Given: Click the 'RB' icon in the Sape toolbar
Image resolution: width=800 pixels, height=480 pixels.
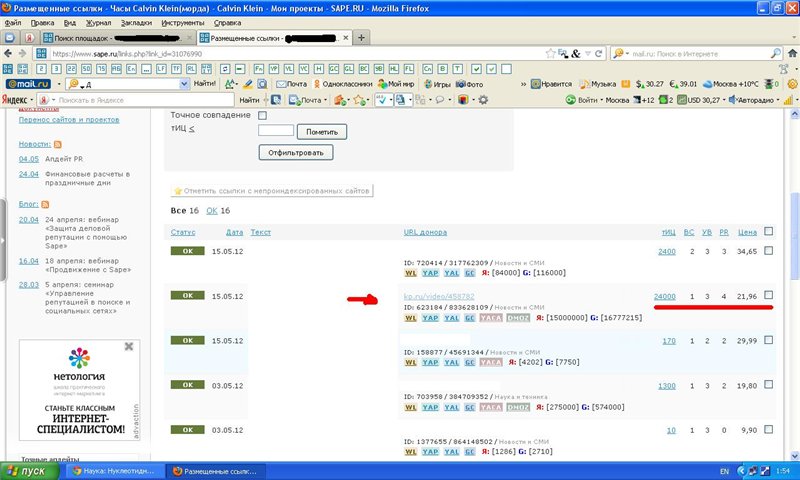Looking at the screenshot, I should pos(116,69).
